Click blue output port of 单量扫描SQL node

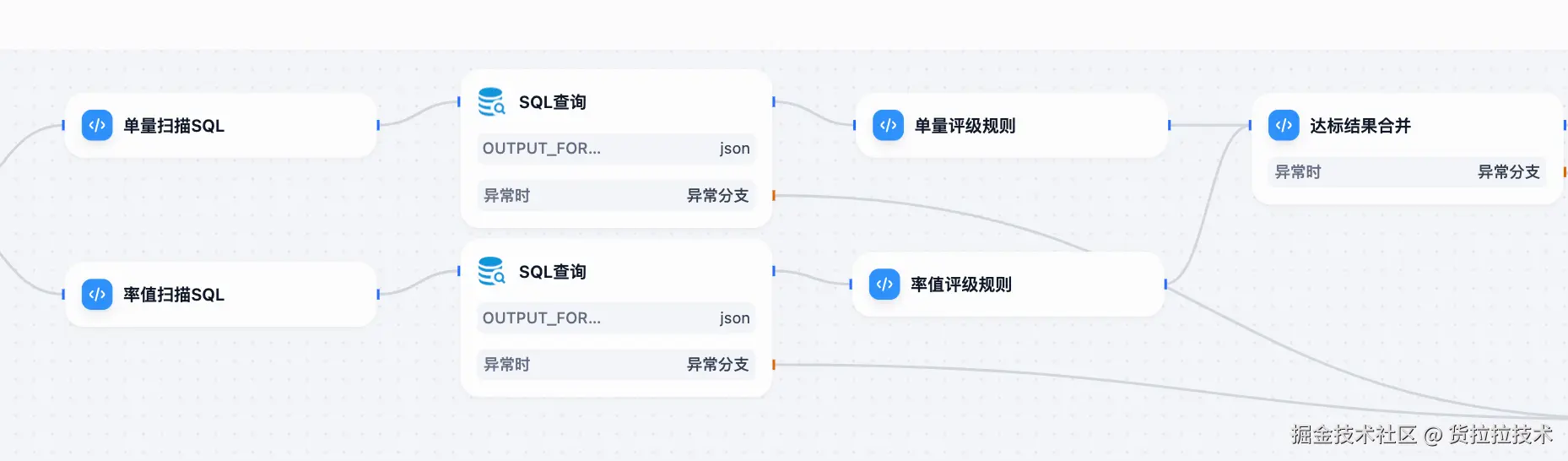point(378,126)
